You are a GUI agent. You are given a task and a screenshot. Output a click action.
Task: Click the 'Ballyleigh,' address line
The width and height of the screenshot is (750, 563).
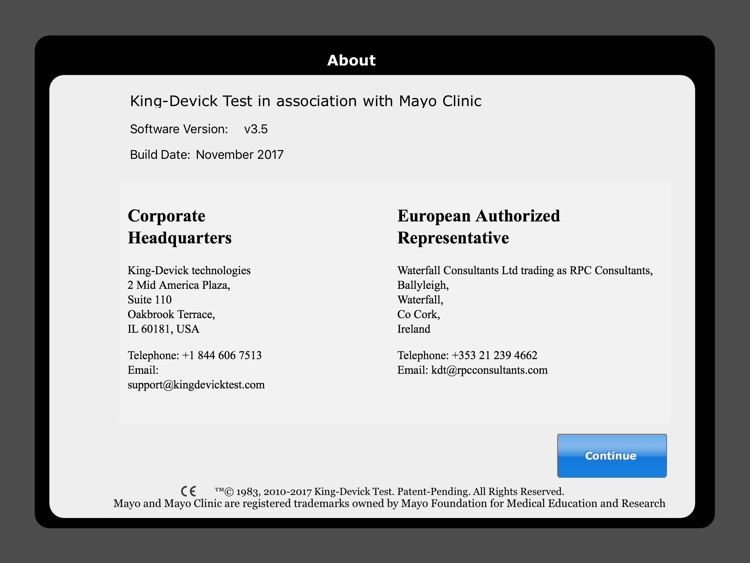423,285
